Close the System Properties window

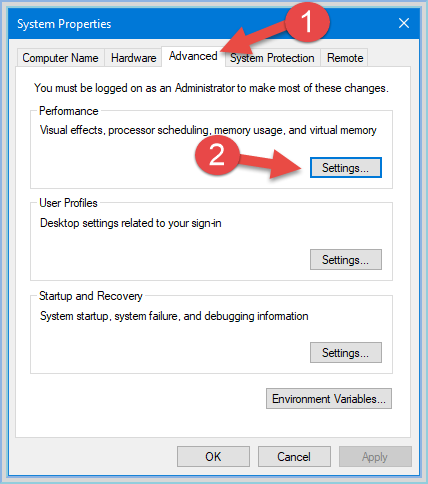pos(404,23)
